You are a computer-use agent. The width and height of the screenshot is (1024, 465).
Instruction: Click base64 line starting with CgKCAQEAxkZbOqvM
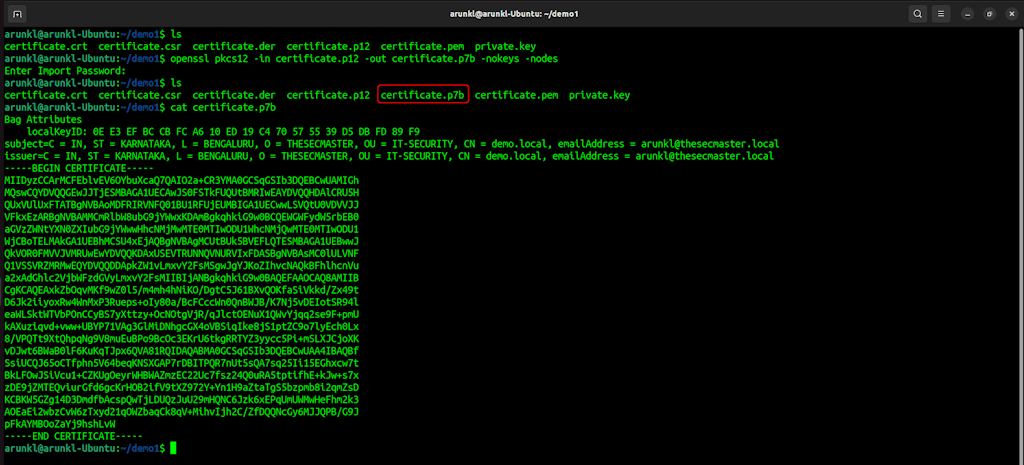point(182,290)
